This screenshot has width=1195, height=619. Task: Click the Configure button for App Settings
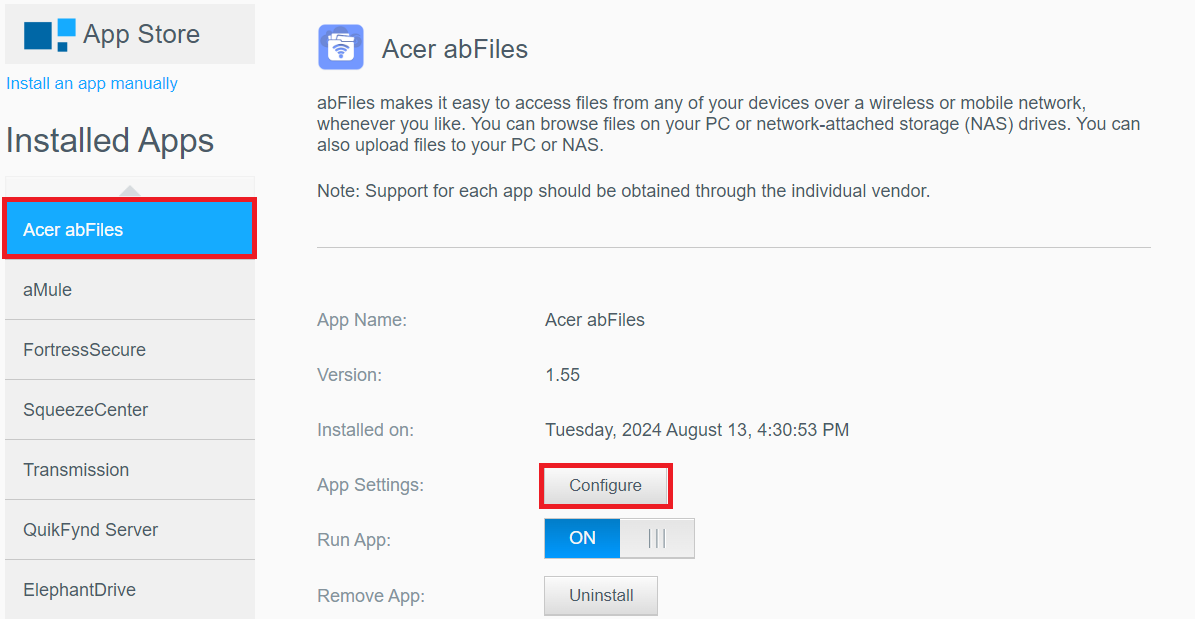(605, 485)
